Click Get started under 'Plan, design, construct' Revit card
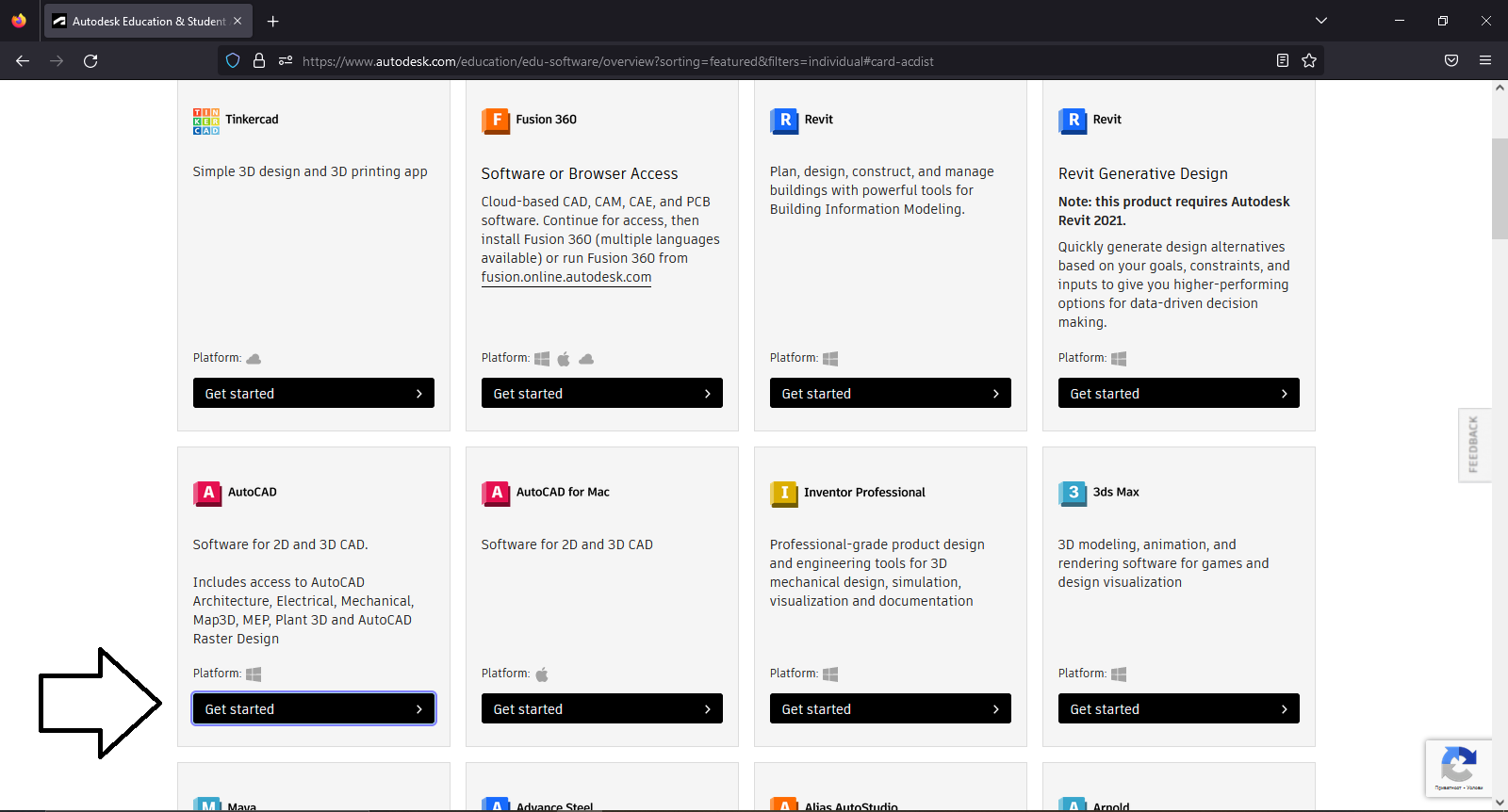The height and width of the screenshot is (812, 1508). point(891,393)
